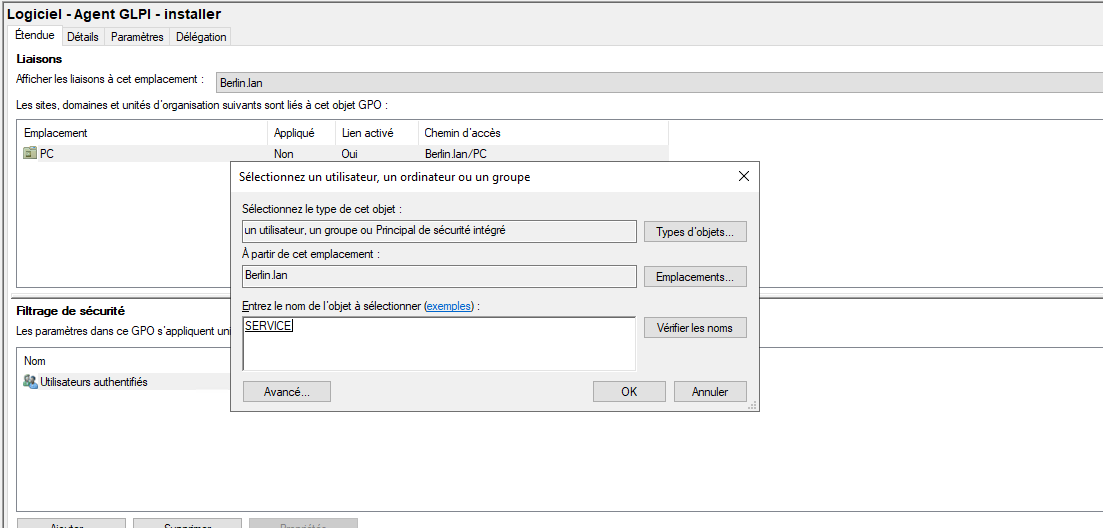This screenshot has width=1103, height=528.
Task: Confirm the selection with OK
Action: pyautogui.click(x=629, y=392)
